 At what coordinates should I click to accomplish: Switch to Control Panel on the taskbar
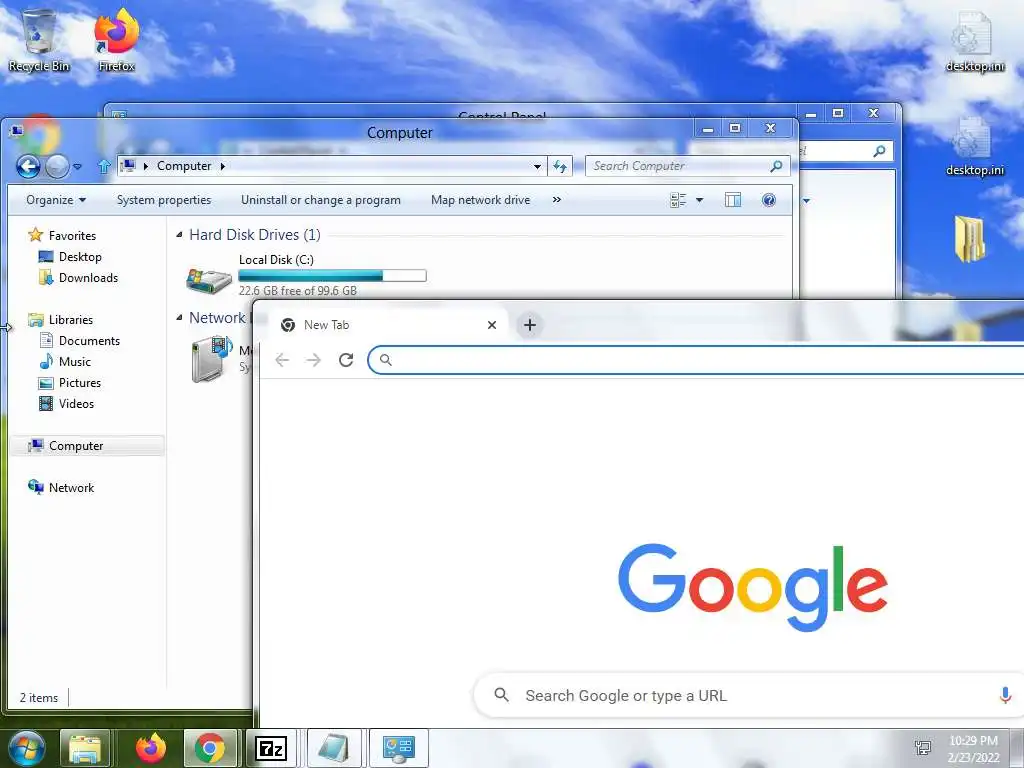(399, 748)
